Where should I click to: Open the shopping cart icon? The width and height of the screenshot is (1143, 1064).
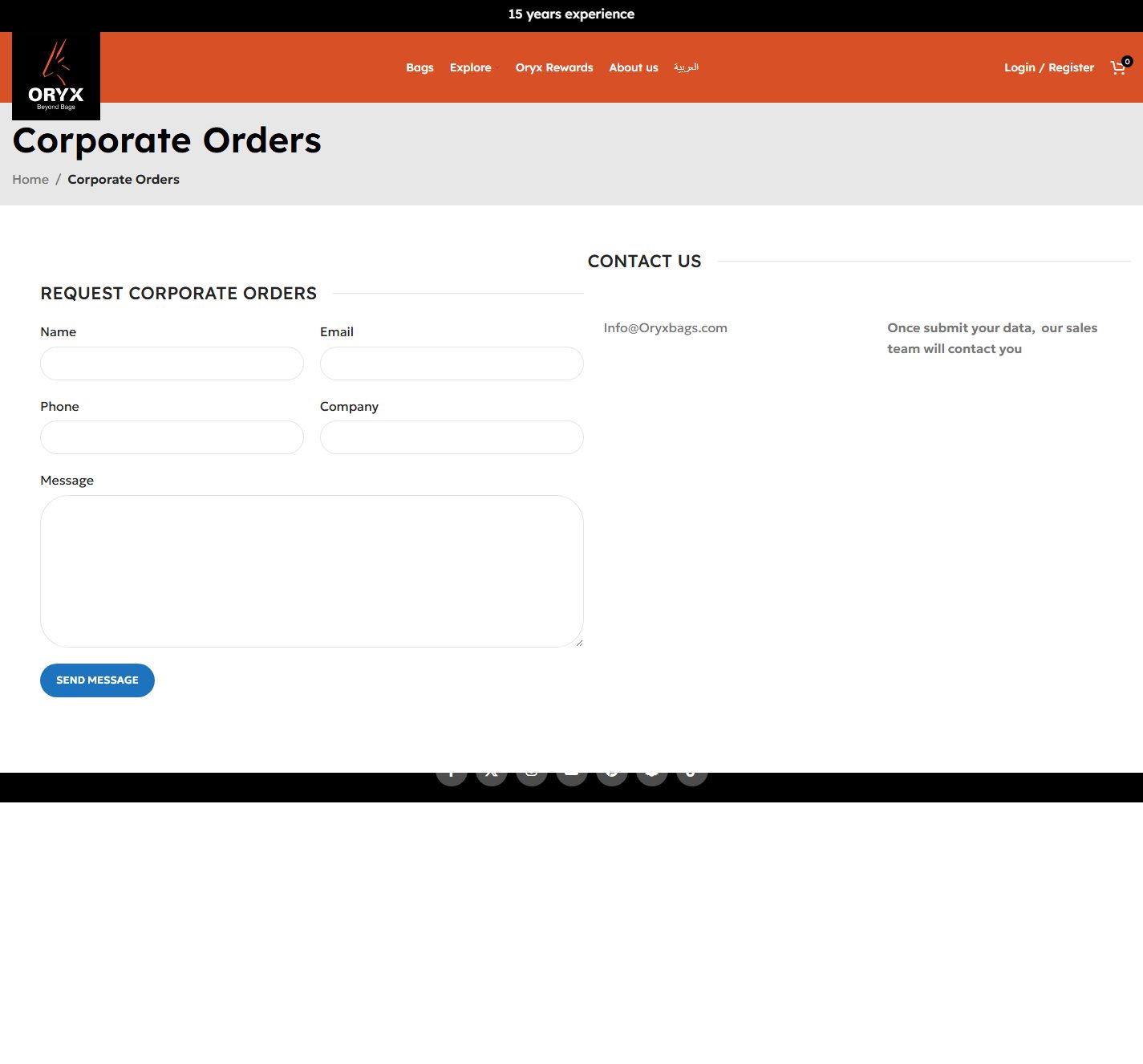1120,67
